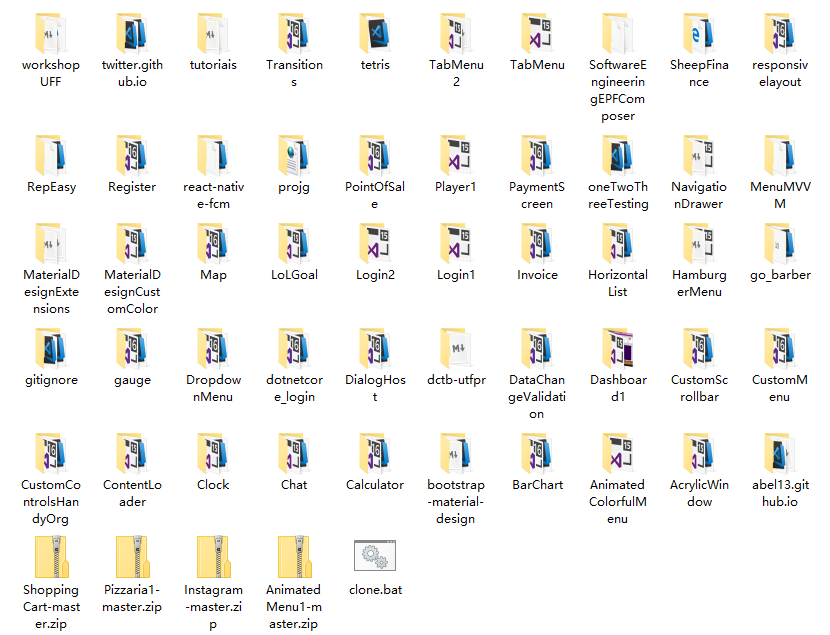Click the abel13.github.io folder

pos(780,453)
